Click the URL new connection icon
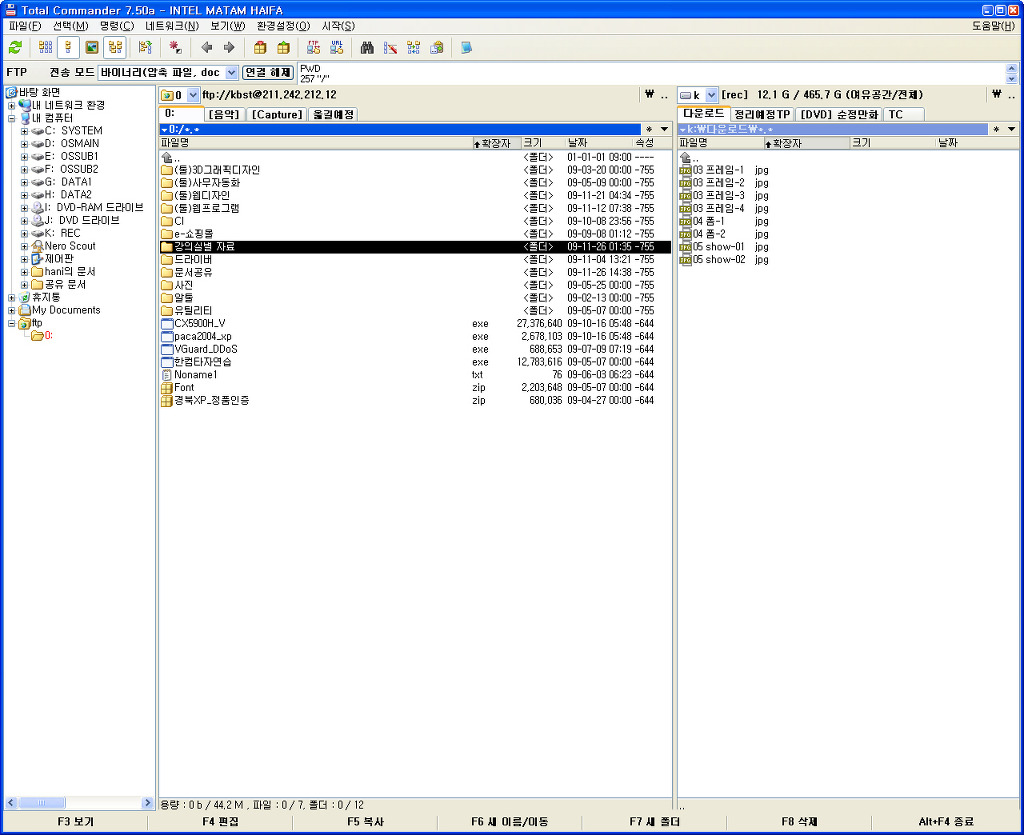 (x=337, y=47)
